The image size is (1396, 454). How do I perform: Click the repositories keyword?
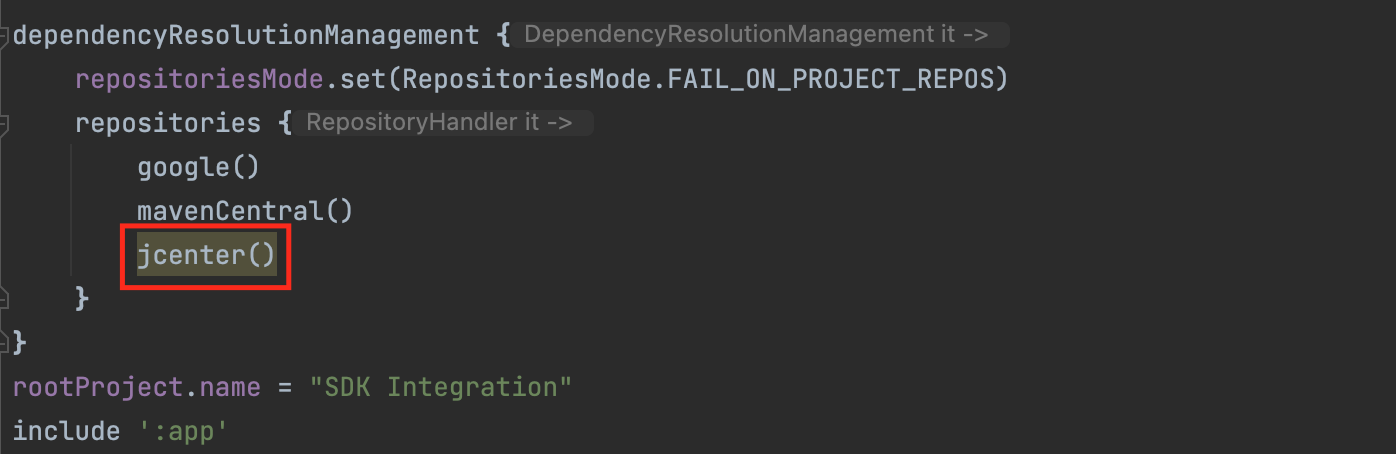[167, 123]
